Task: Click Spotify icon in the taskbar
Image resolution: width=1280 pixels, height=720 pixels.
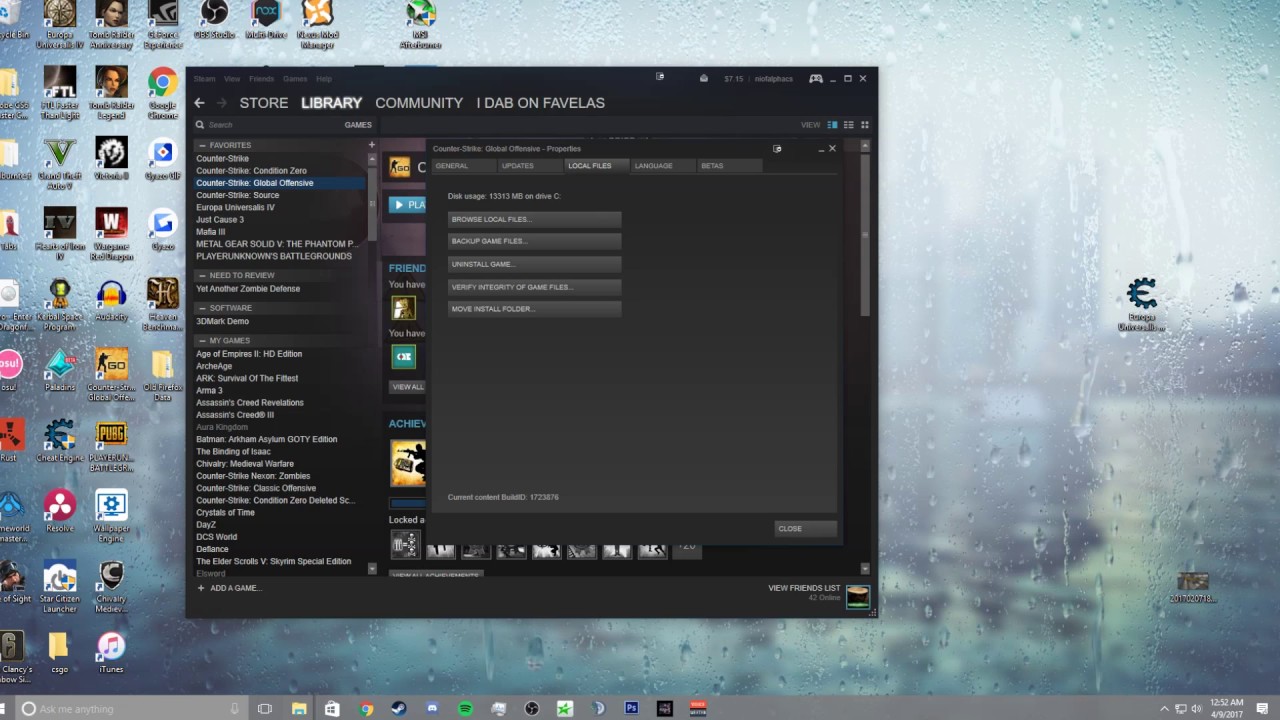Action: [x=465, y=708]
